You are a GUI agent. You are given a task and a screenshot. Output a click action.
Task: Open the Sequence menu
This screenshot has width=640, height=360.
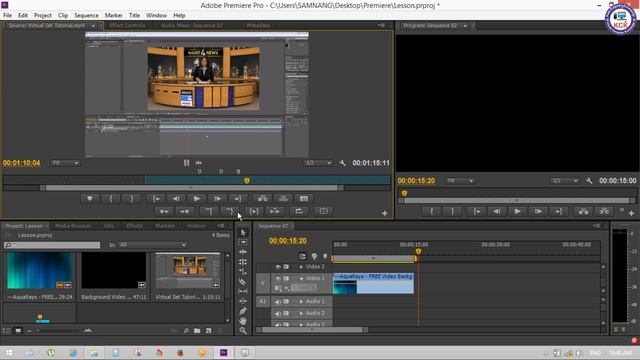pos(86,15)
